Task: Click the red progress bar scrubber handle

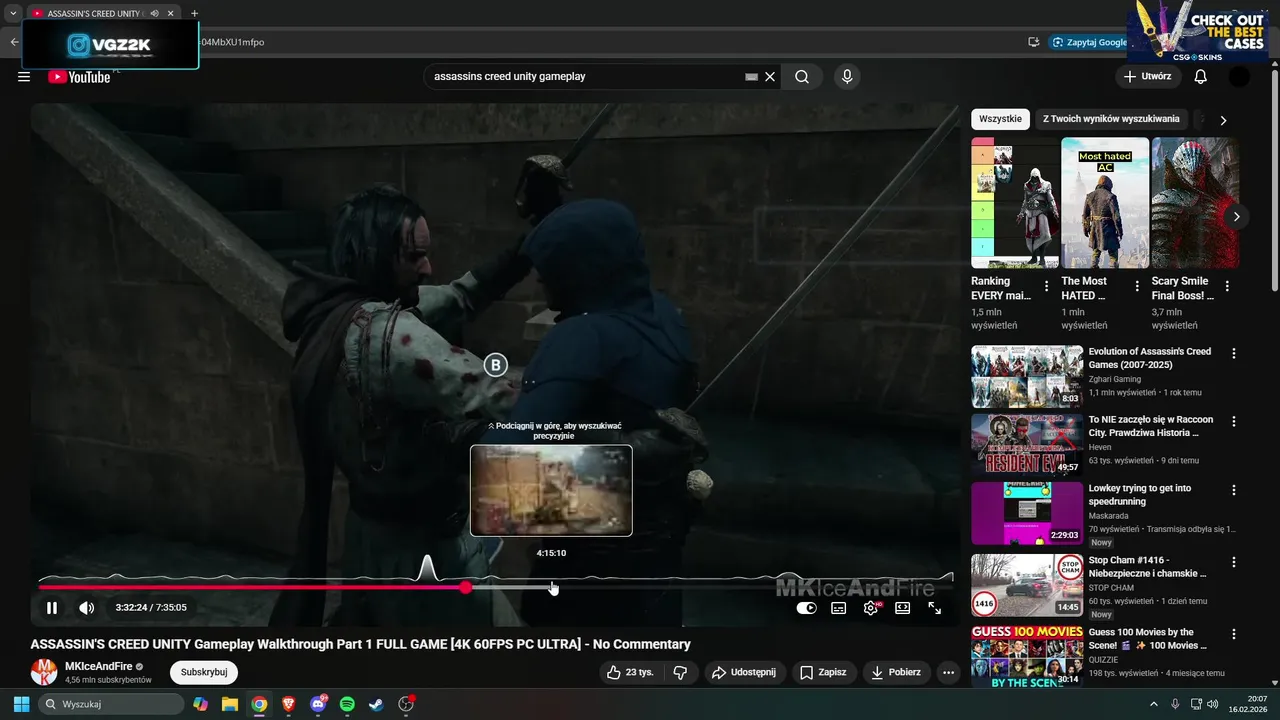Action: (x=466, y=587)
